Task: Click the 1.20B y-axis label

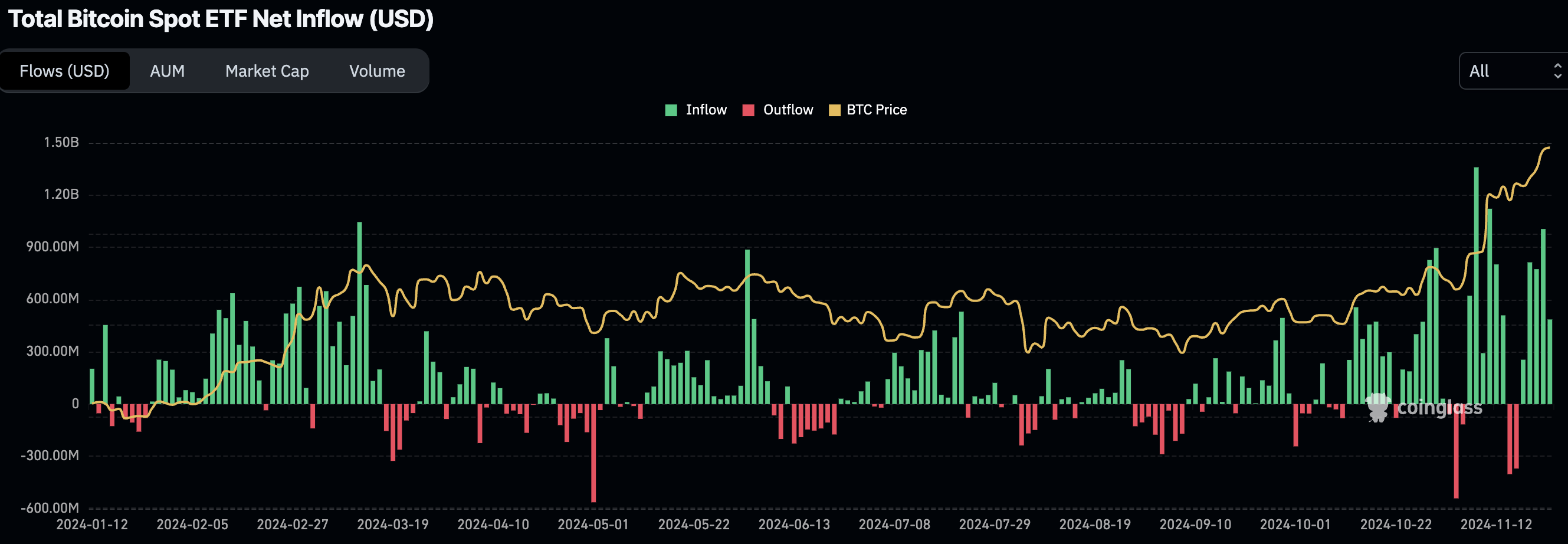Action: [61, 195]
